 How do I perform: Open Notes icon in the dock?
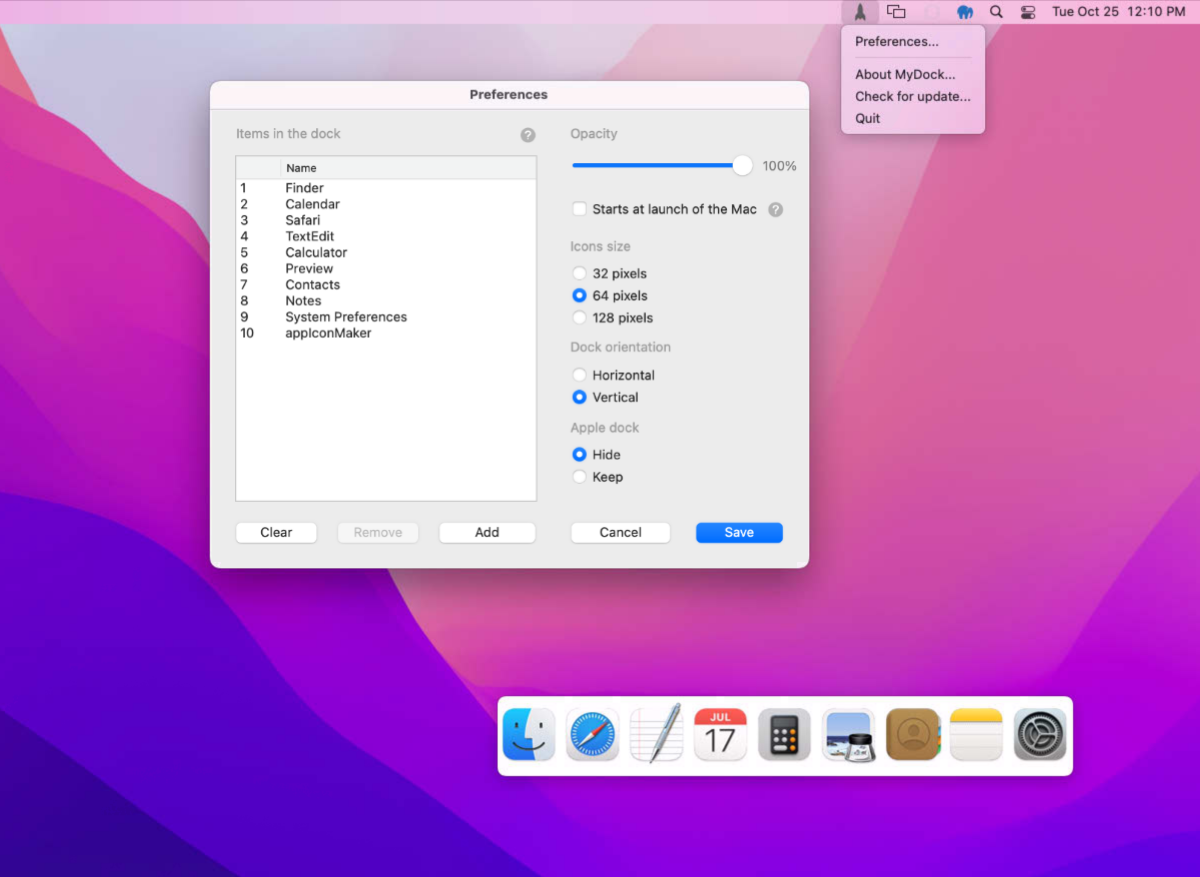(976, 735)
